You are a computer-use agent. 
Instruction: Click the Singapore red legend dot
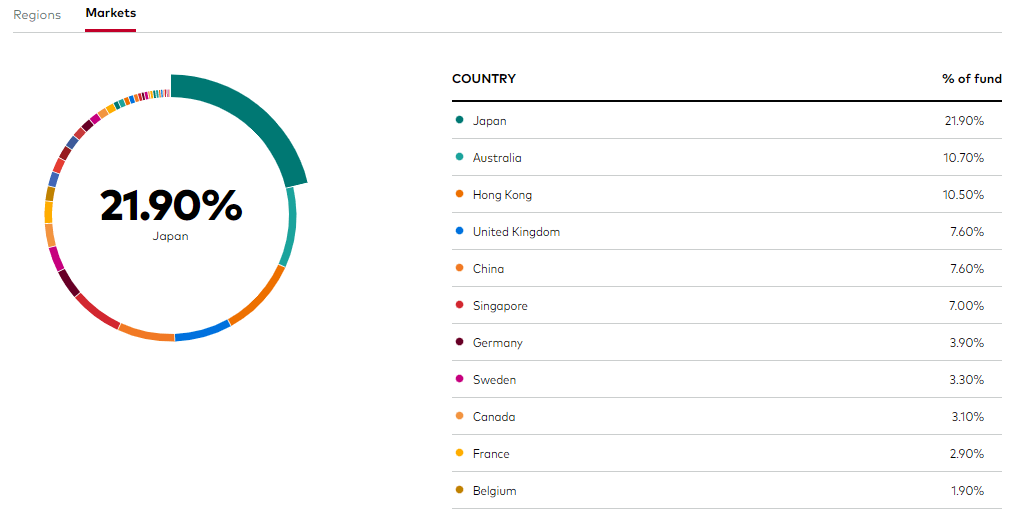pyautogui.click(x=459, y=305)
